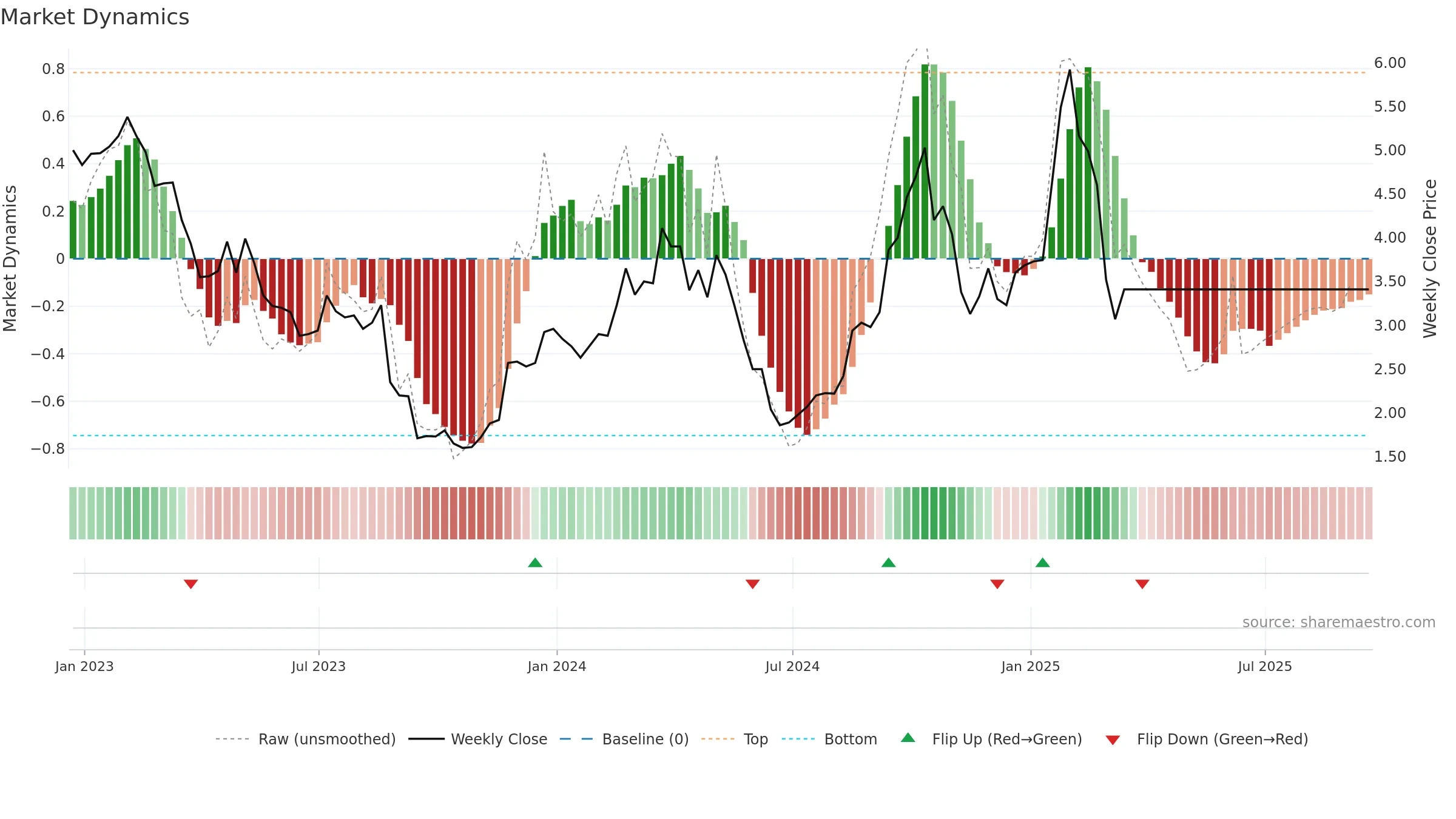Screen dimensions: 1456x819
Task: Select flip-up marker at Jan 2025
Action: click(1043, 562)
